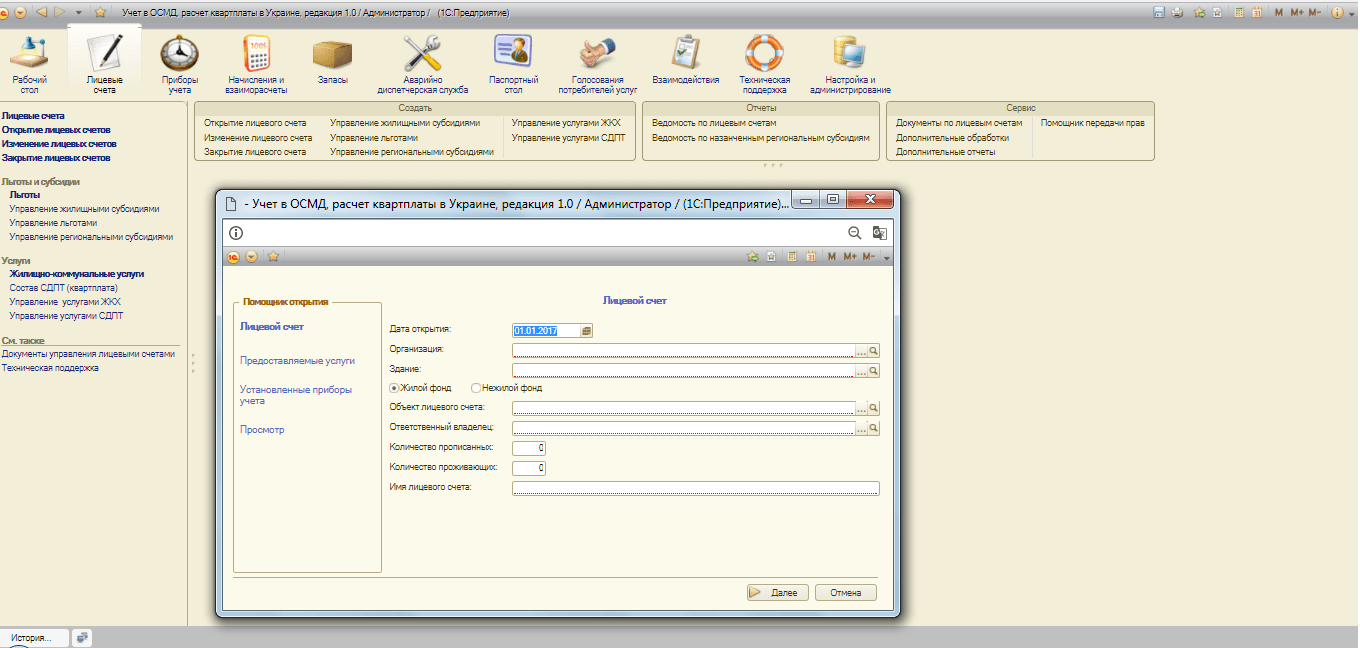Image resolution: width=1360 pixels, height=648 pixels.
Task: Click favorites star in main window title bar
Action: (100, 12)
